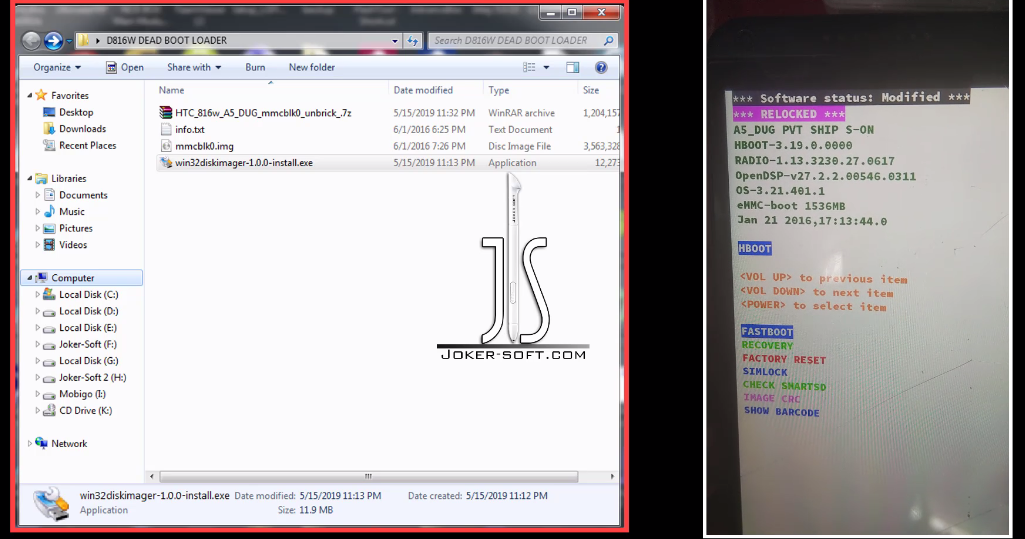Screen dimensions: 1025x539
Task: Click the horizontal scrollbar left arrow
Action: 152,476
